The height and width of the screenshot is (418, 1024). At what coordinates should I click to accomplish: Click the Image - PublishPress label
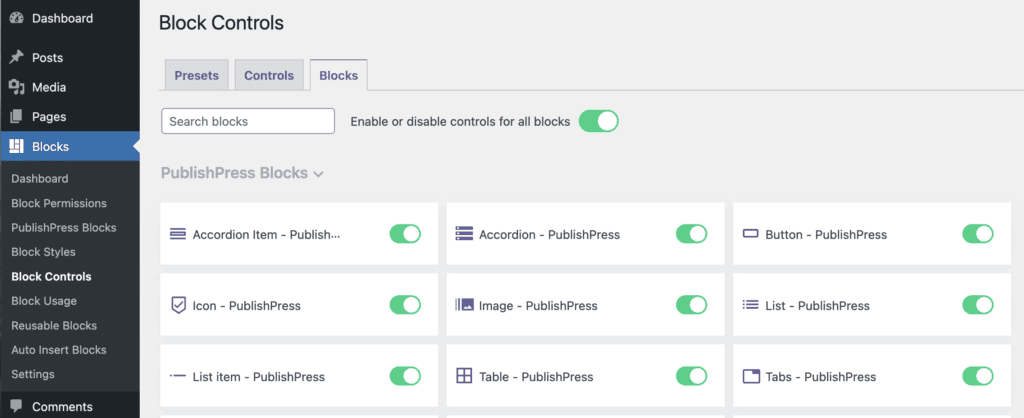tap(538, 306)
